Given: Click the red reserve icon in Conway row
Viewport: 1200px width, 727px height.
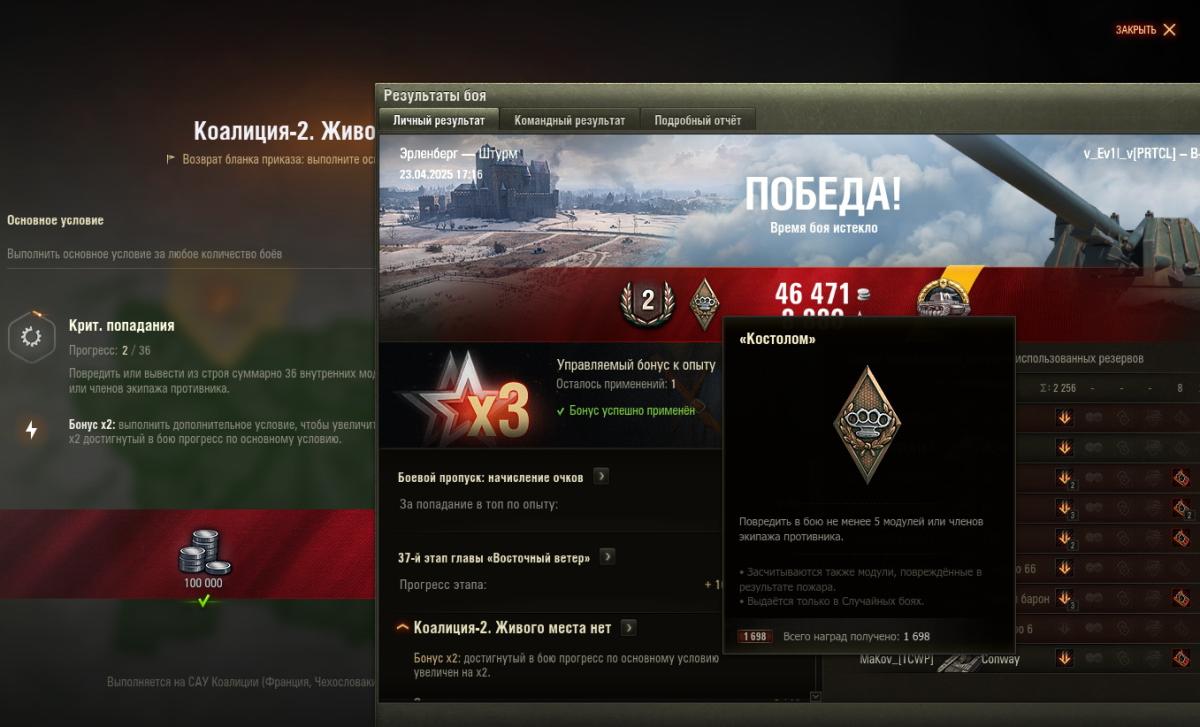Looking at the screenshot, I should coord(1181,658).
